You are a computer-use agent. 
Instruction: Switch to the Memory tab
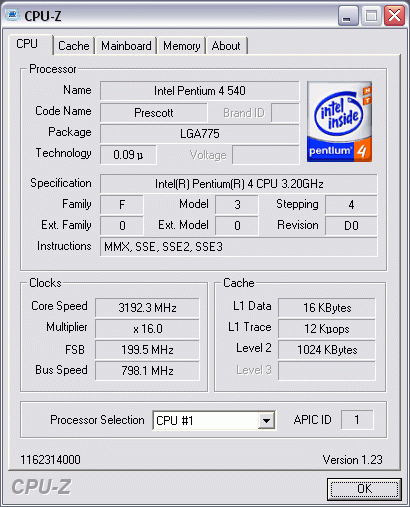(x=182, y=46)
